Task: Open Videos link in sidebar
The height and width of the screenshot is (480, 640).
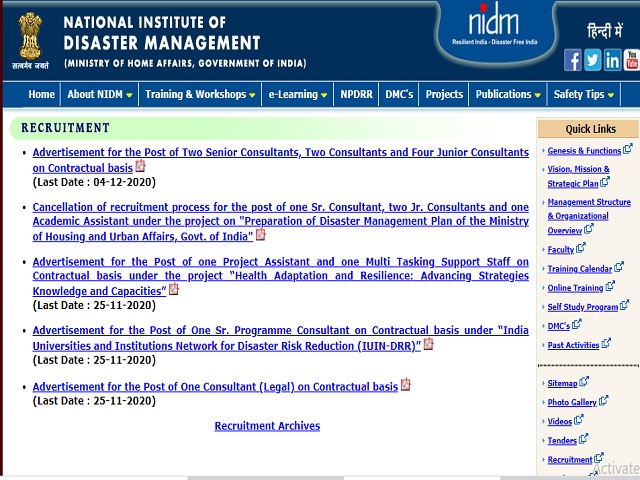Action: tap(560, 421)
